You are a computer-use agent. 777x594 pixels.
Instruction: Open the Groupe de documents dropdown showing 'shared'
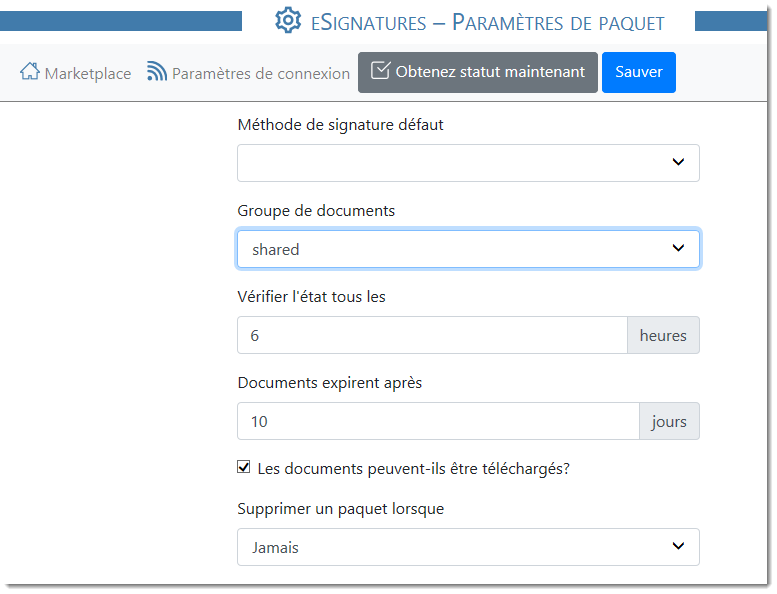tap(450, 249)
